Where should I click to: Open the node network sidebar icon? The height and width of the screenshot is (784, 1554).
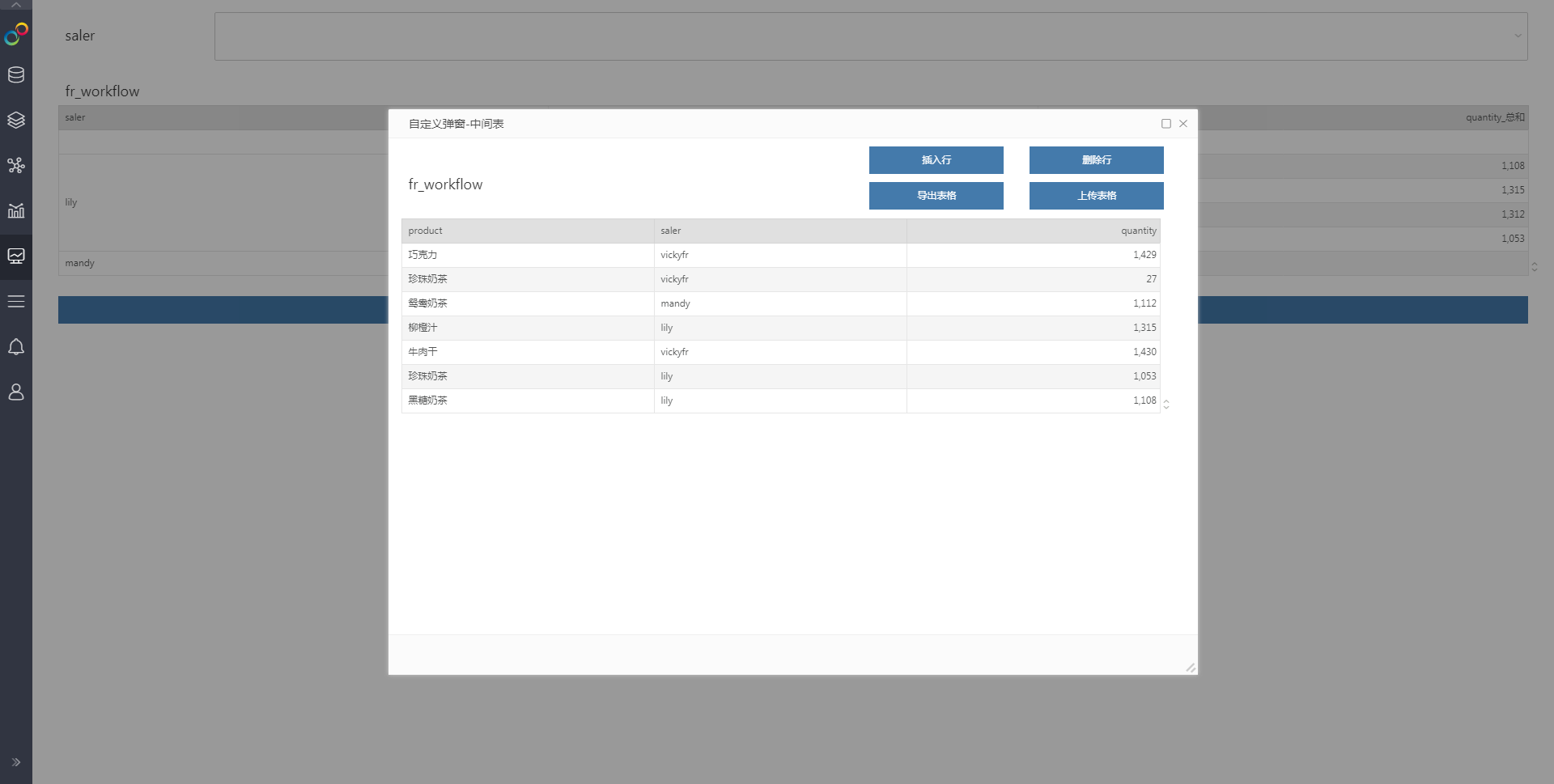16,166
